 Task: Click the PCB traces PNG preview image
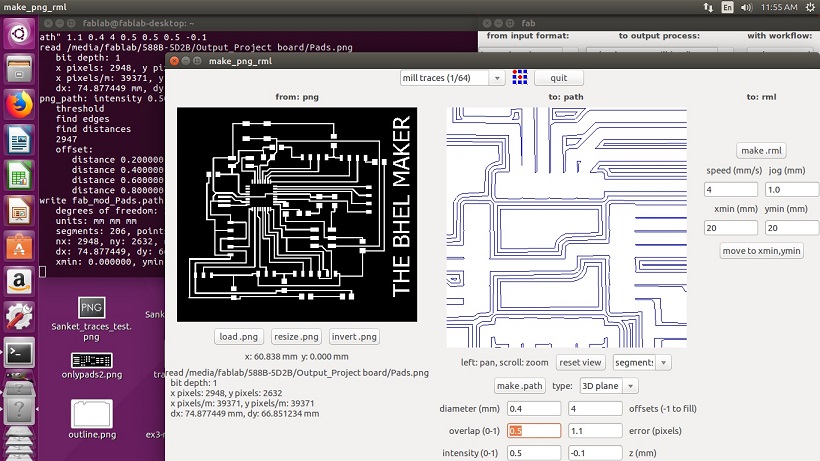pos(297,214)
